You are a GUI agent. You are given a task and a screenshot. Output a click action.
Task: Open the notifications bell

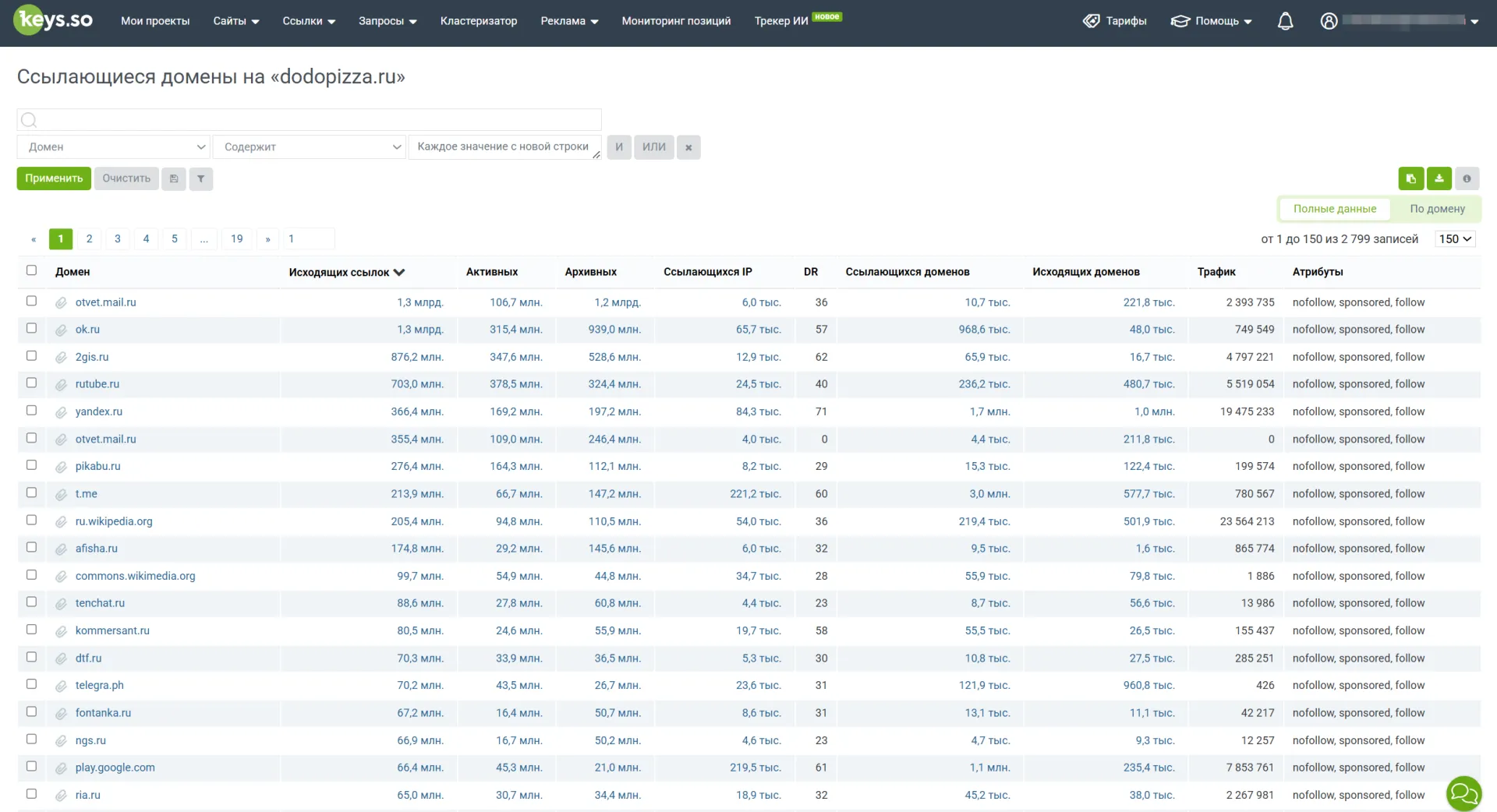[1286, 21]
